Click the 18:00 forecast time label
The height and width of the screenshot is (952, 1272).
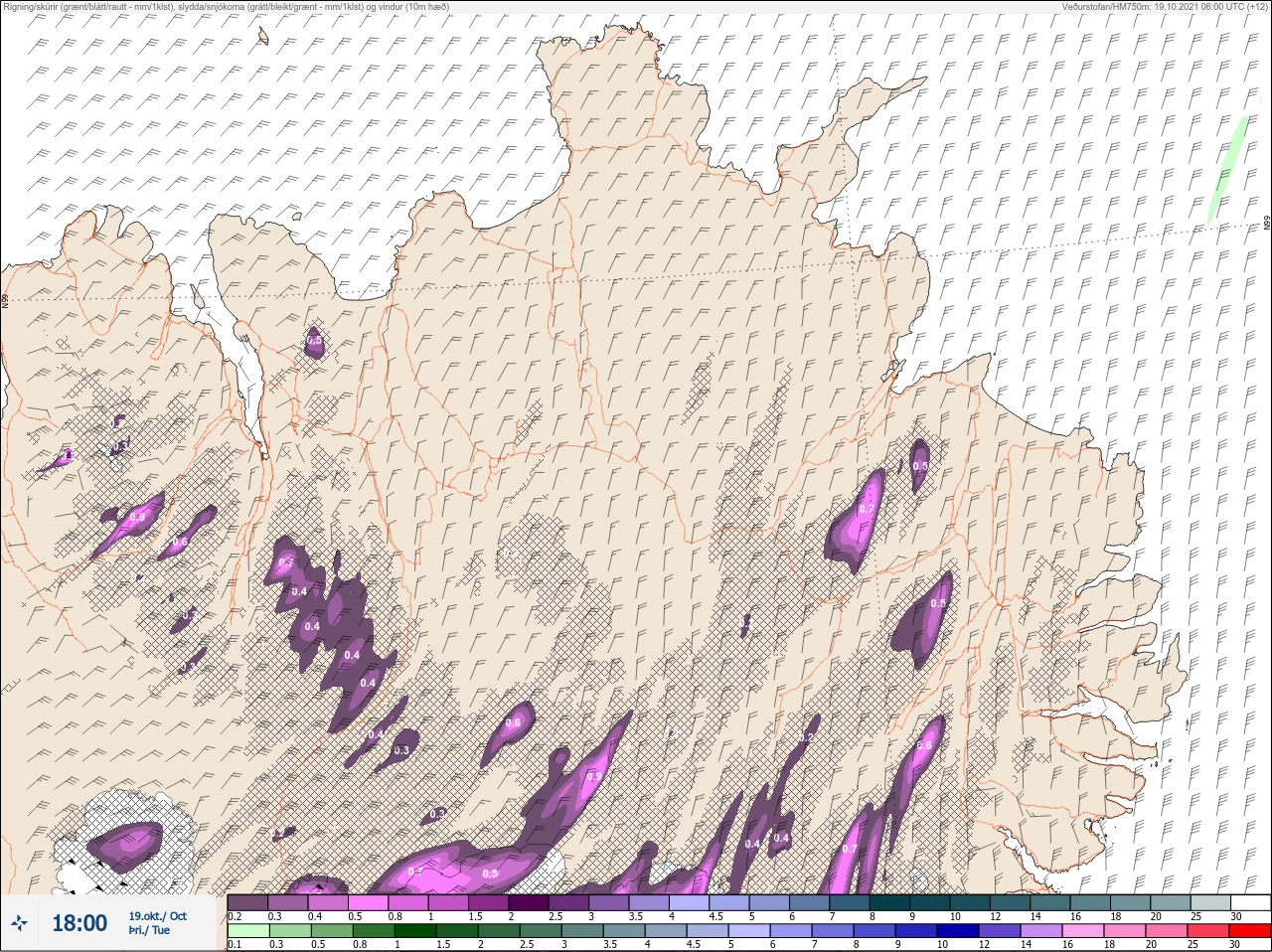click(79, 923)
